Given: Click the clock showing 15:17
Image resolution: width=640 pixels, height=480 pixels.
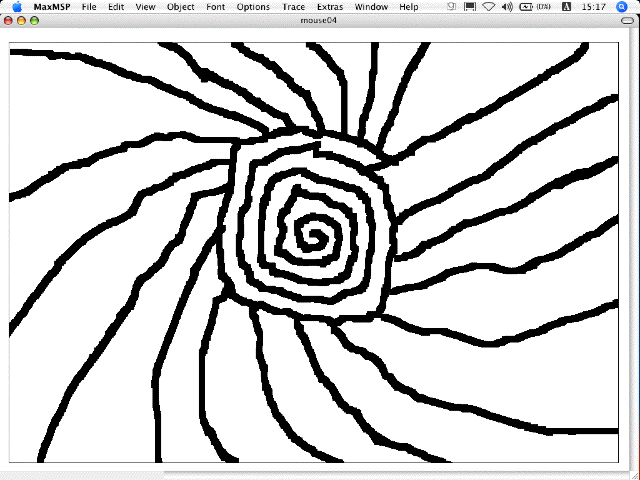Looking at the screenshot, I should tap(593, 7).
